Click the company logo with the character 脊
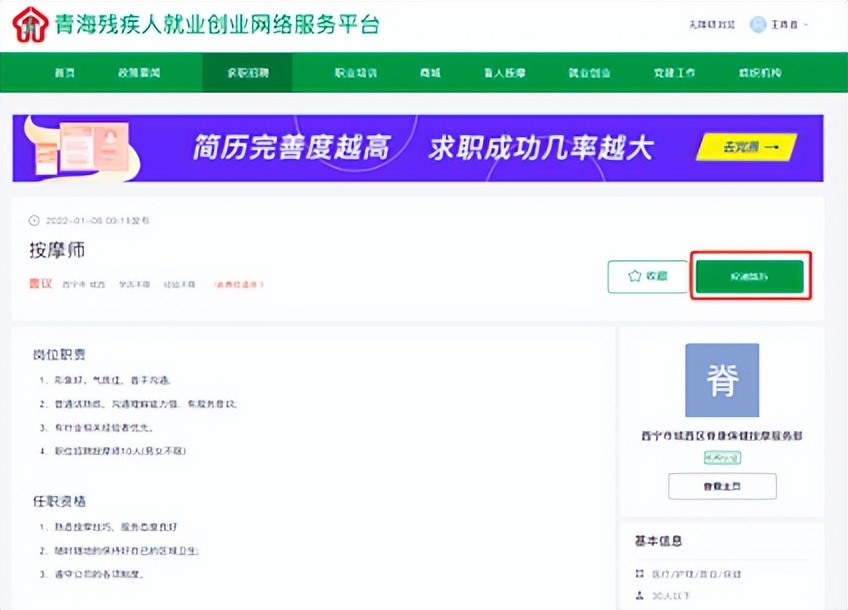848x610 pixels. pyautogui.click(x=721, y=380)
